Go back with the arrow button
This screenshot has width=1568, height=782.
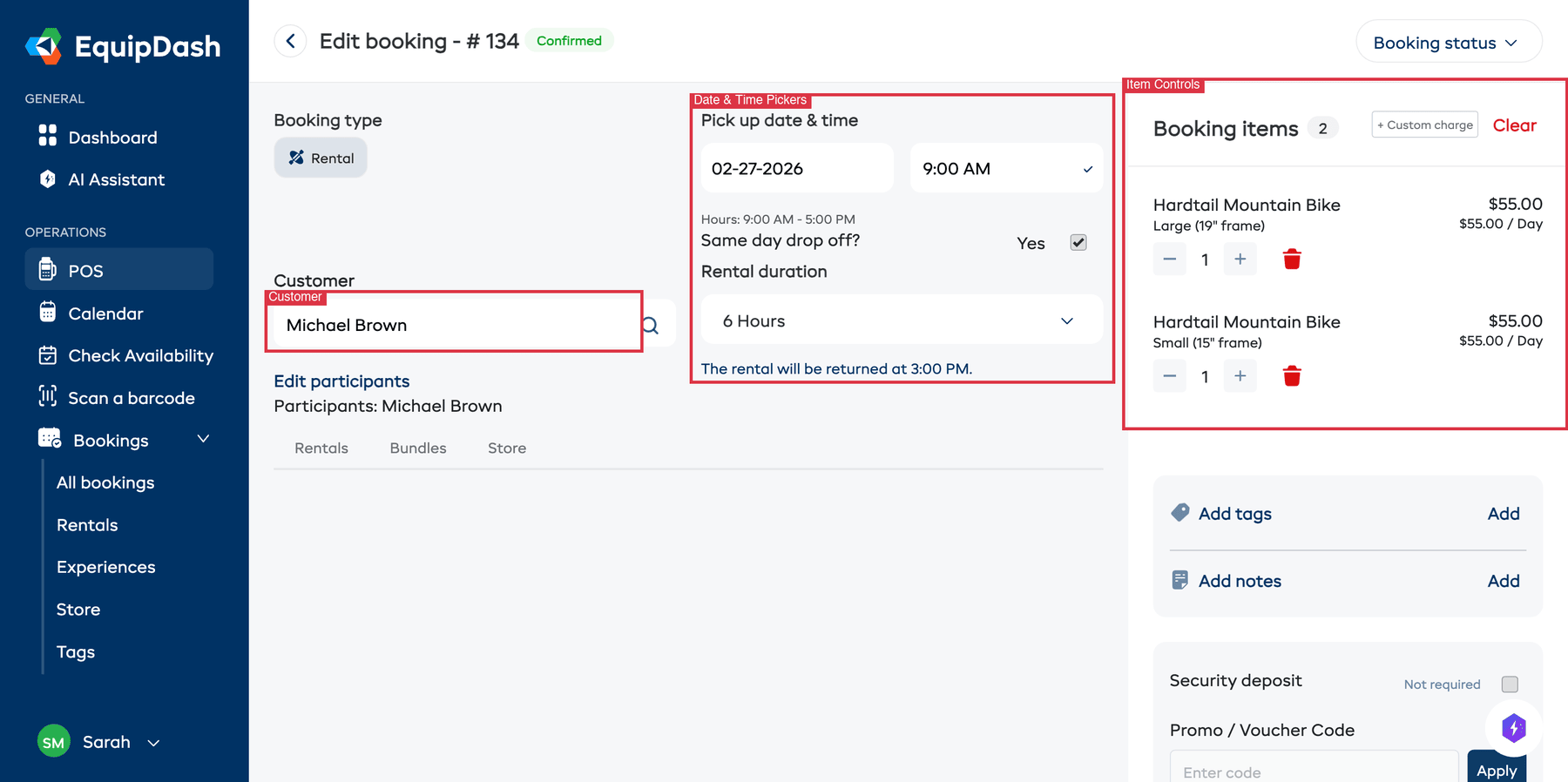click(x=290, y=41)
